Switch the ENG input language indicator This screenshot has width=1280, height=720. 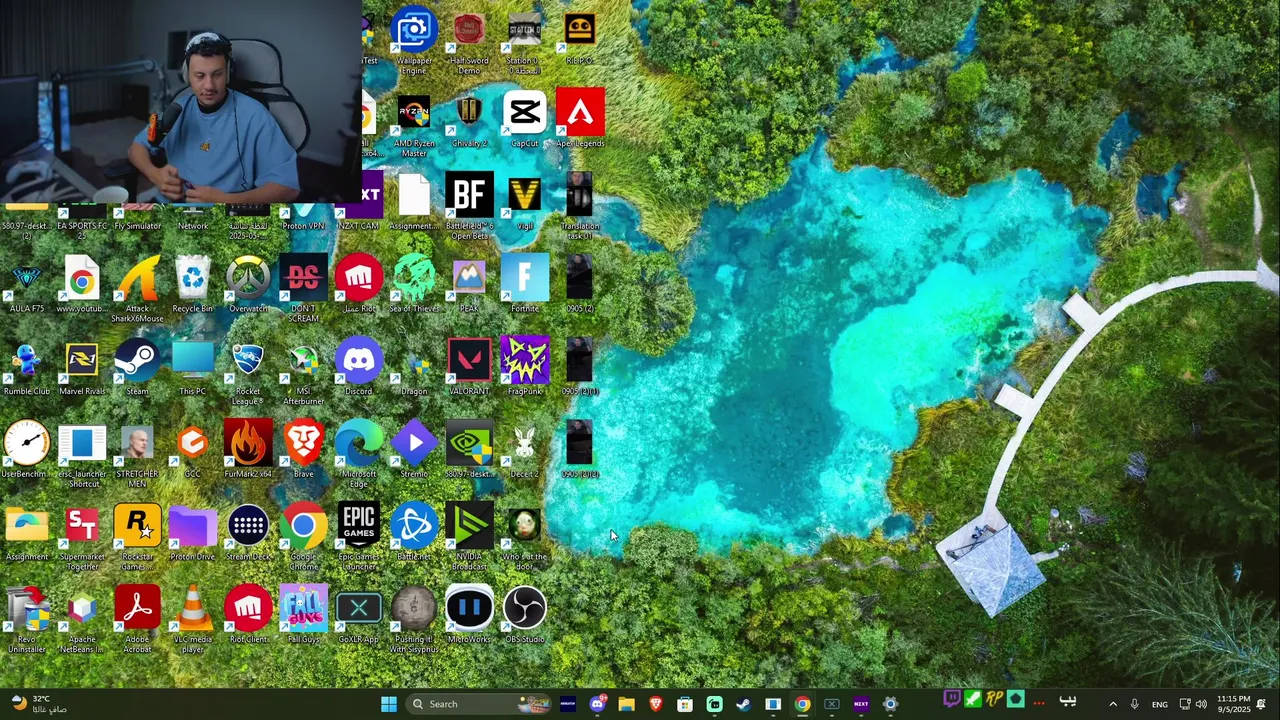(1159, 704)
